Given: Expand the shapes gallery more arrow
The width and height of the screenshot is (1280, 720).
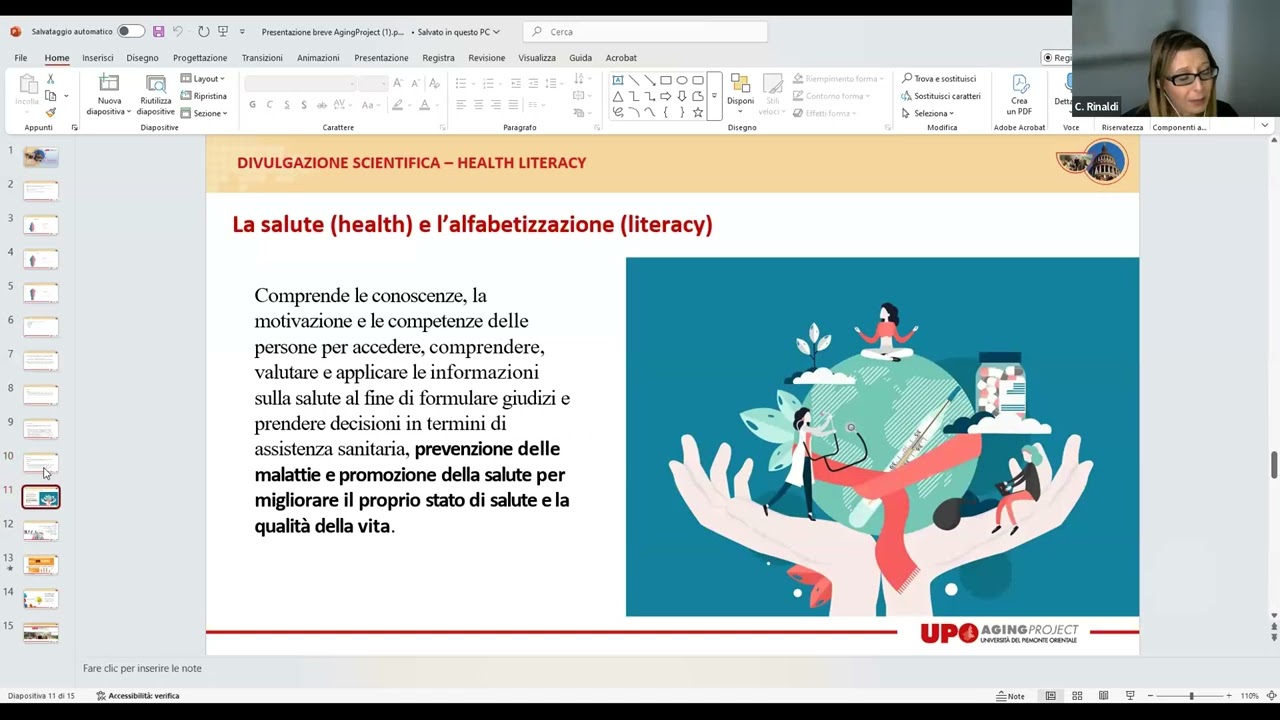Looking at the screenshot, I should [x=714, y=96].
